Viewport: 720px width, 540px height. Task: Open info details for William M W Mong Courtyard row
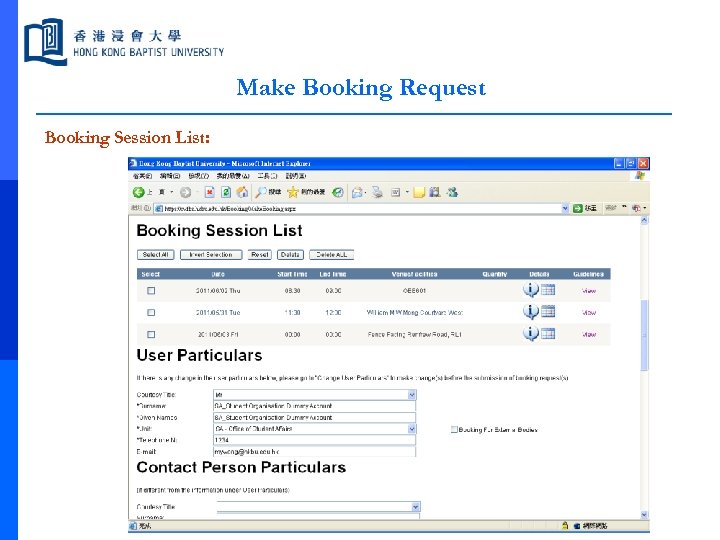pyautogui.click(x=530, y=311)
